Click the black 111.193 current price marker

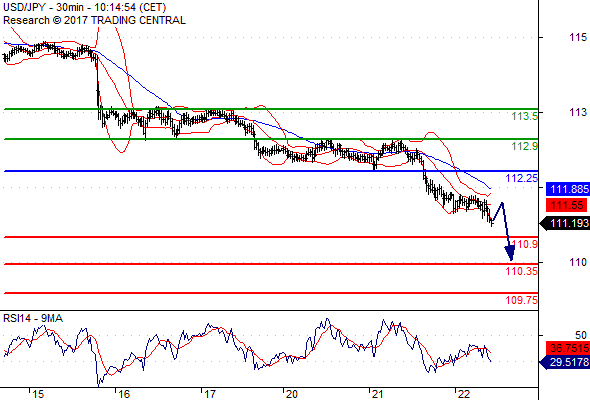[565, 224]
